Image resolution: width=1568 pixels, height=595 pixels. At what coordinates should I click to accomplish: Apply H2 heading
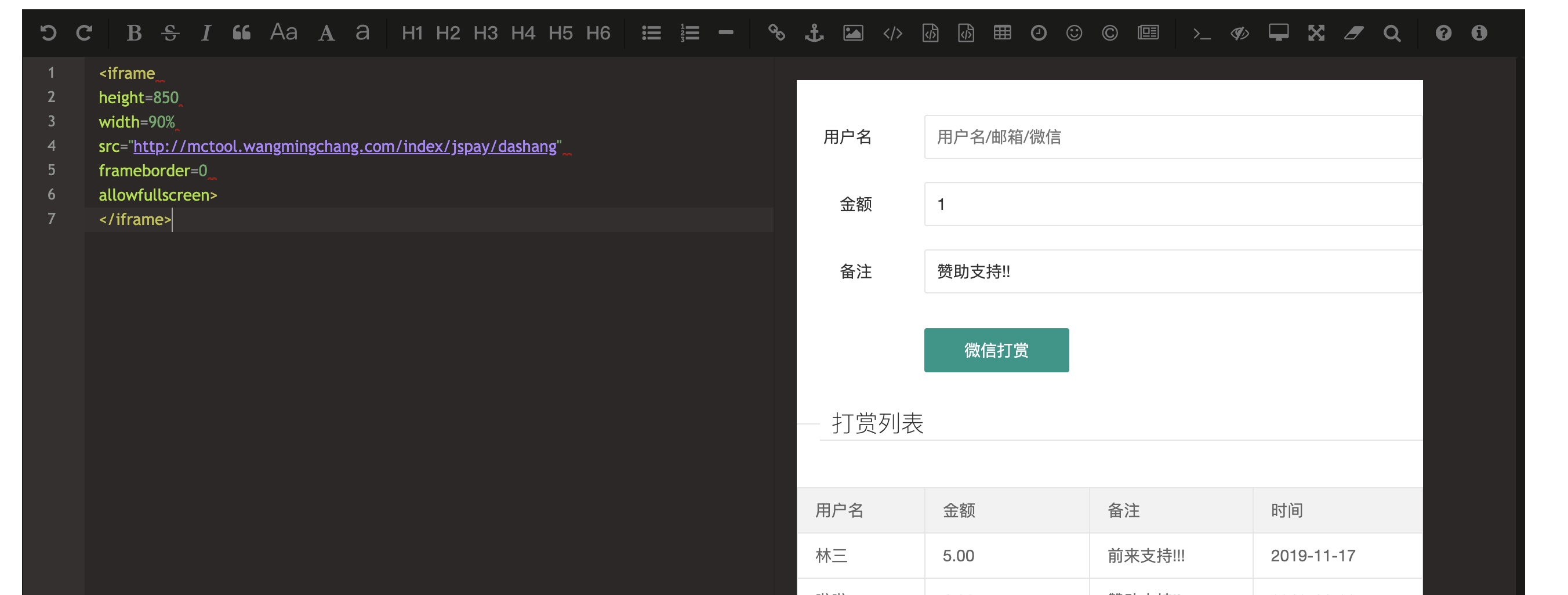[x=448, y=33]
